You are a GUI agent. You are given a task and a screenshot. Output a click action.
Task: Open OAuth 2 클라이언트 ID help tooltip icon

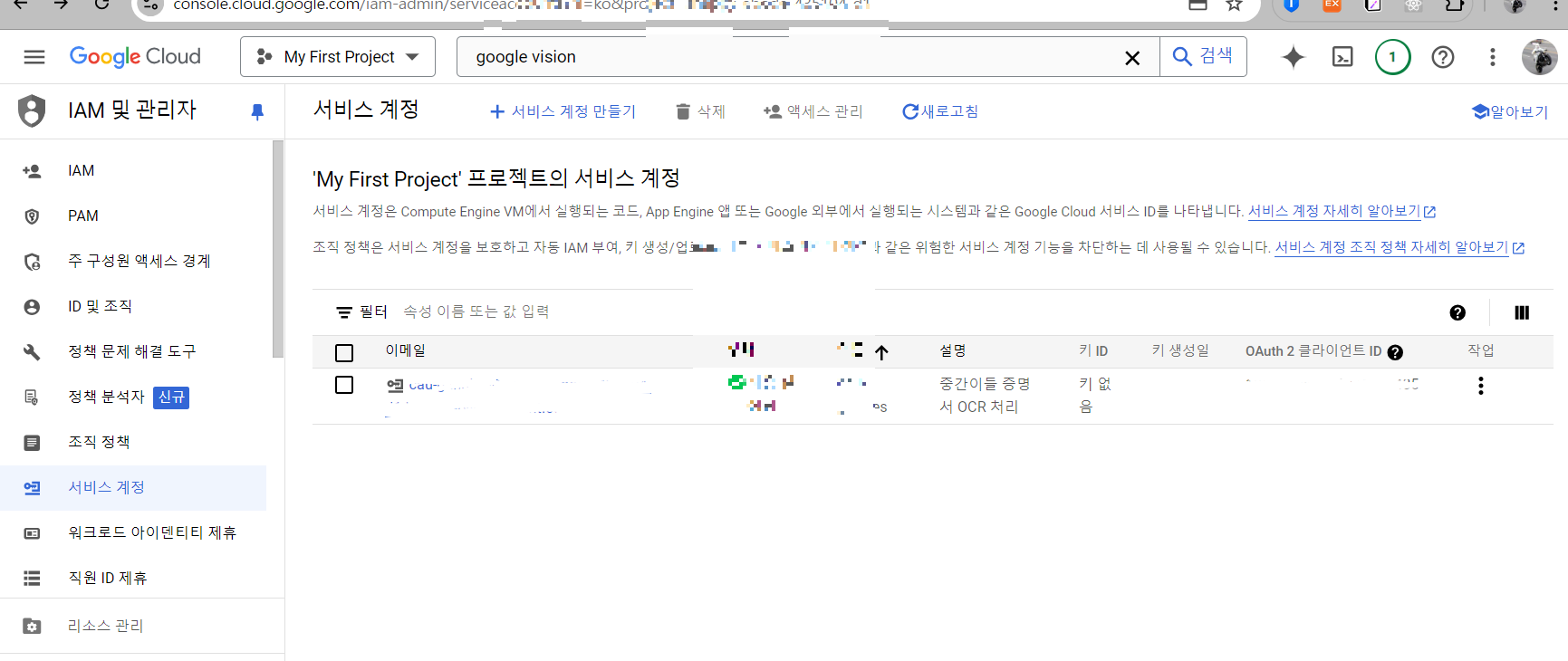(1395, 352)
